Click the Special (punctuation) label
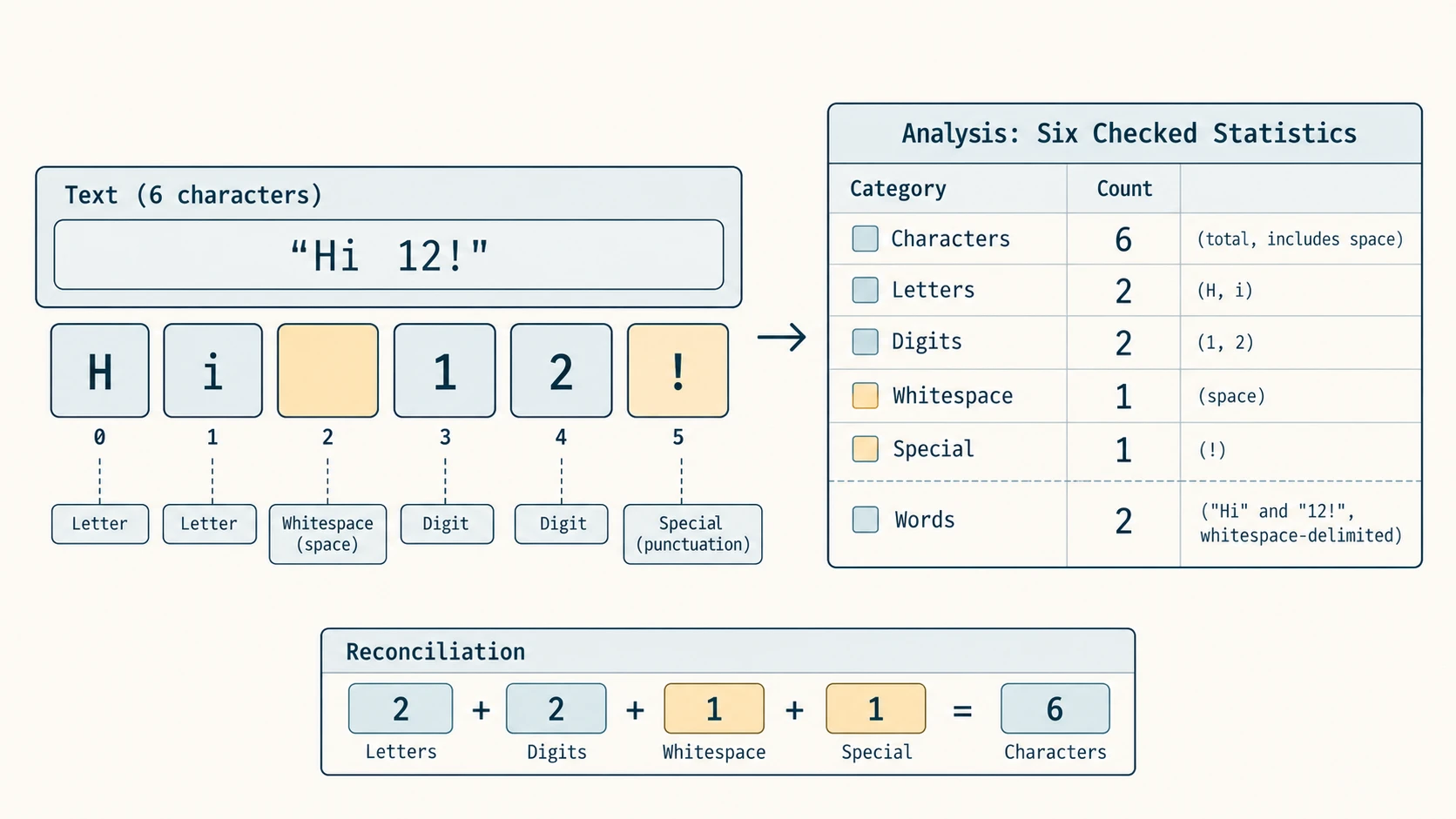 pos(692,534)
